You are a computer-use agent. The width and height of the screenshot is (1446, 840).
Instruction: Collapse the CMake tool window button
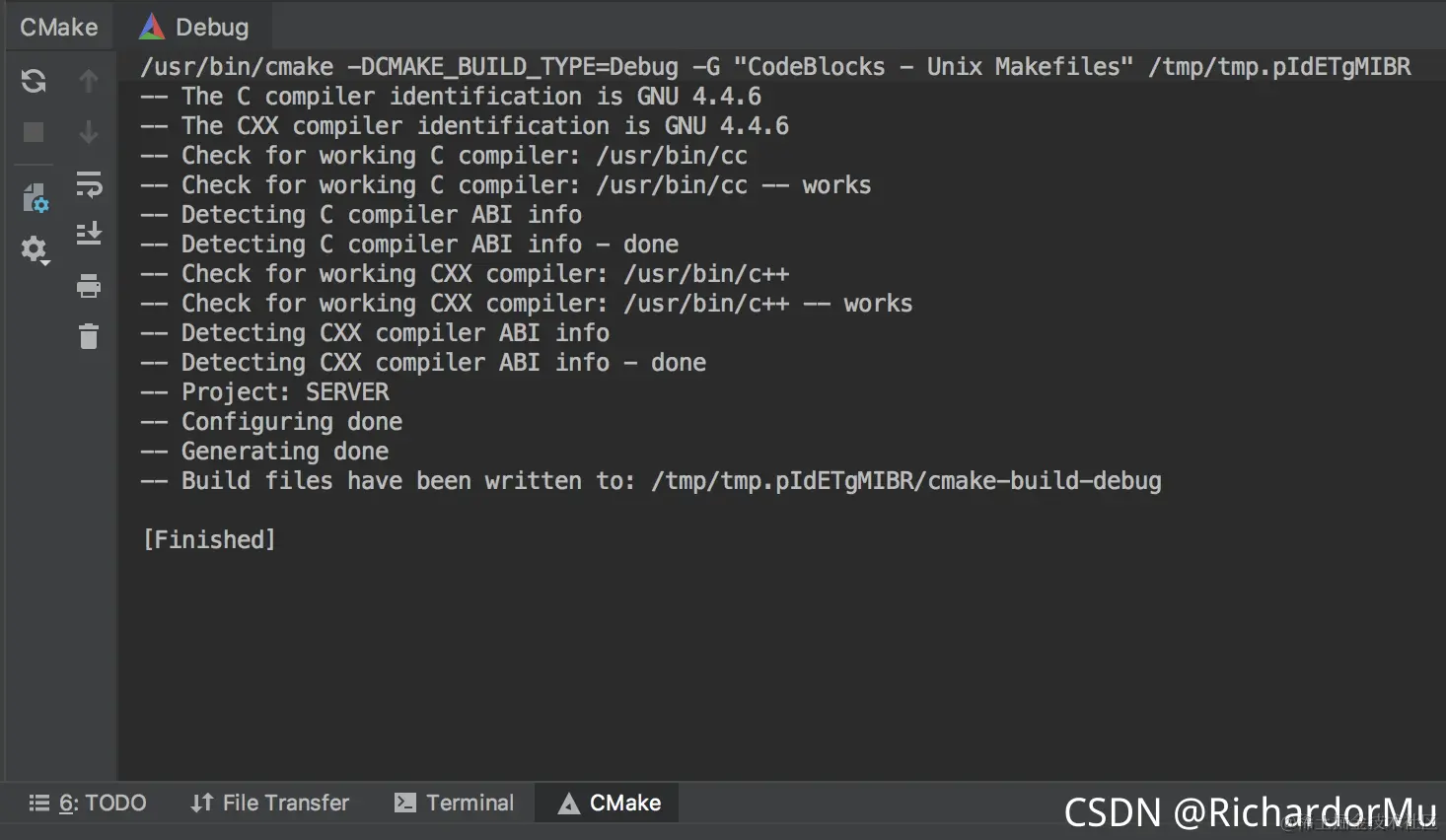[x=609, y=803]
